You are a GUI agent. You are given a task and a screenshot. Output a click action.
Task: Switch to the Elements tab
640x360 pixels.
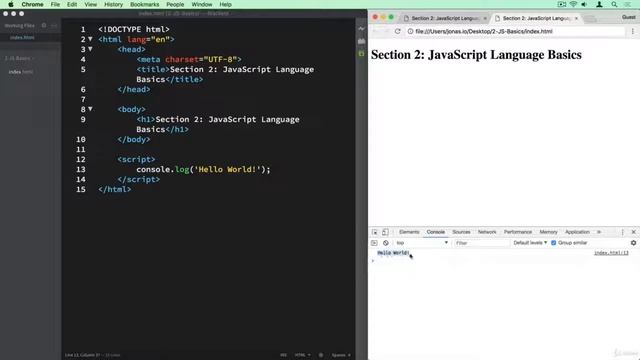[409, 232]
